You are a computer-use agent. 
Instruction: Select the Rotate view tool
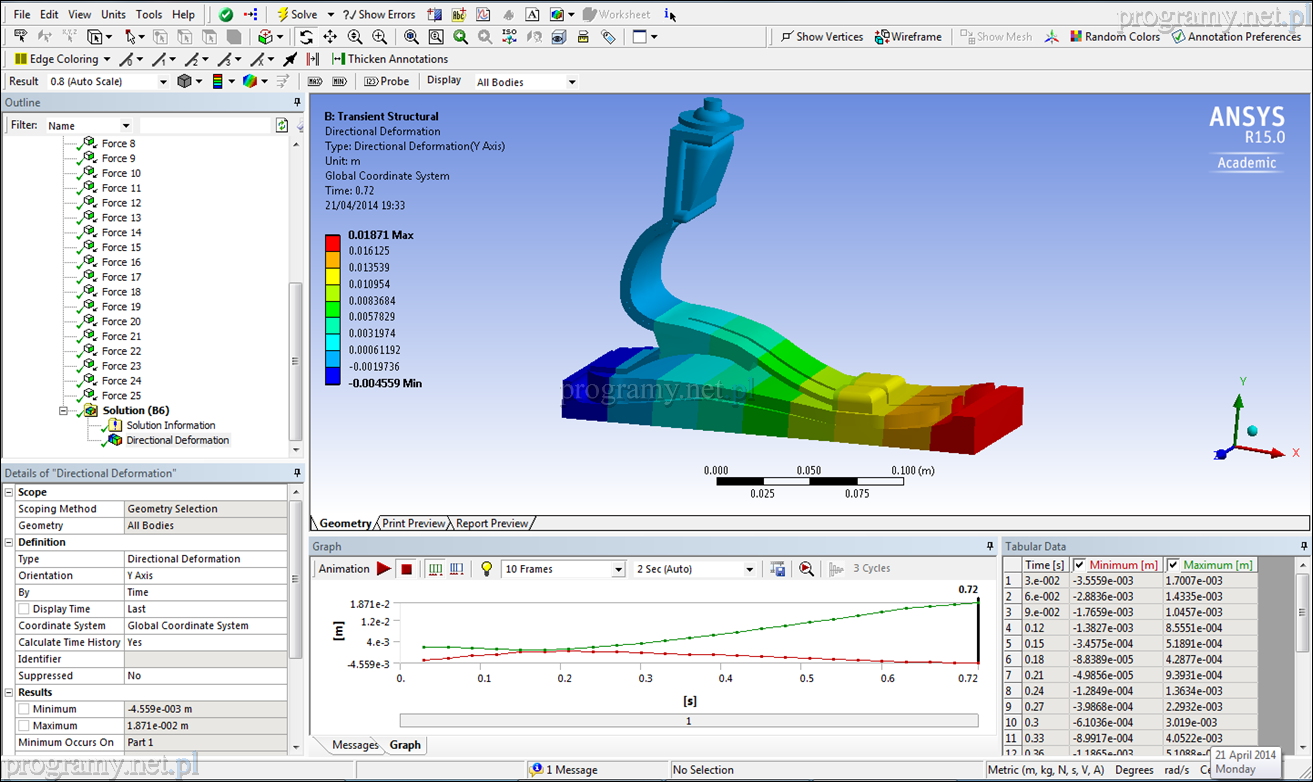point(306,37)
